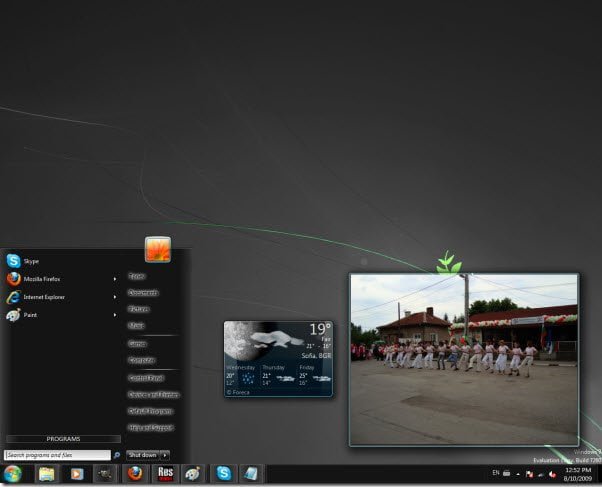Open Help and Support entry

tap(151, 428)
